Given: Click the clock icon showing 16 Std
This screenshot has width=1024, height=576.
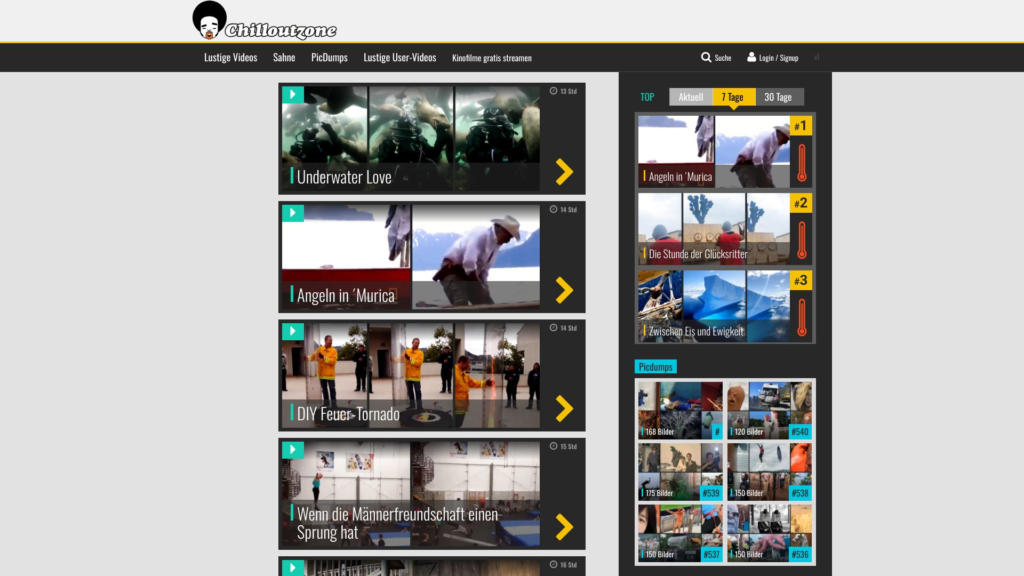Looking at the screenshot, I should [x=553, y=564].
